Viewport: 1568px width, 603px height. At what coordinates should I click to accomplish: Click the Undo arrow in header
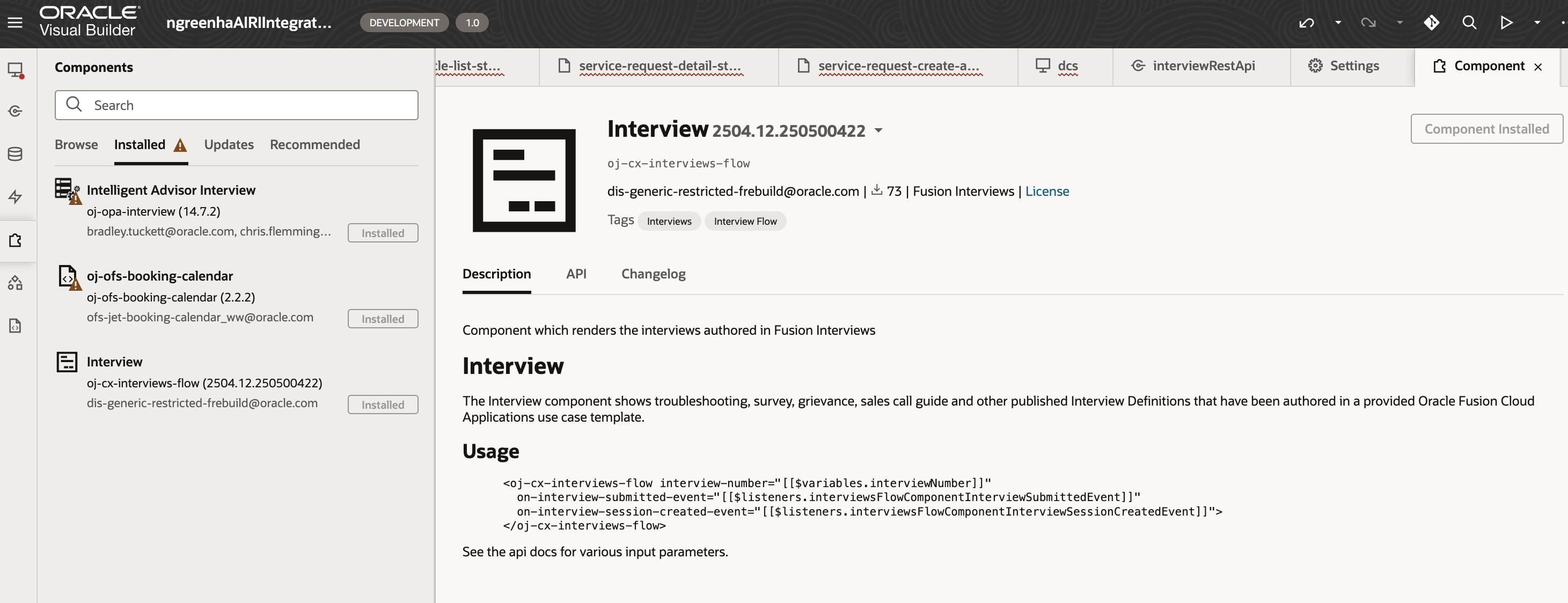click(1306, 23)
